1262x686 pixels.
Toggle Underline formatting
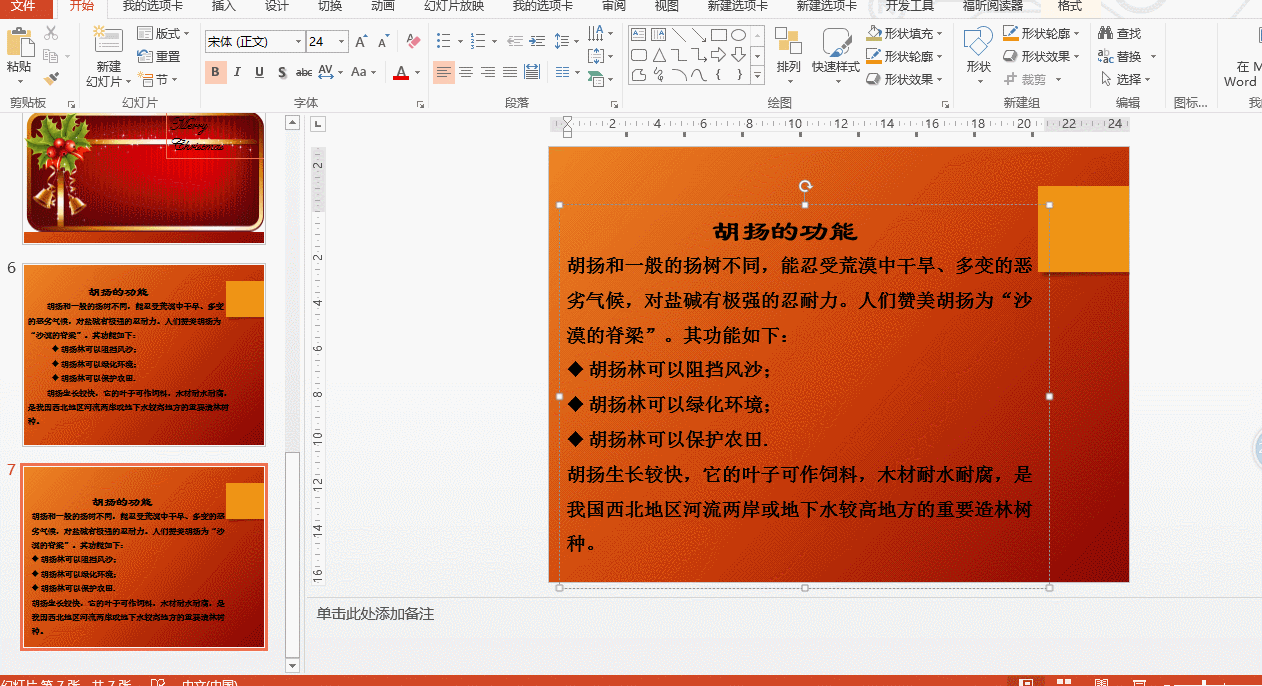point(259,72)
